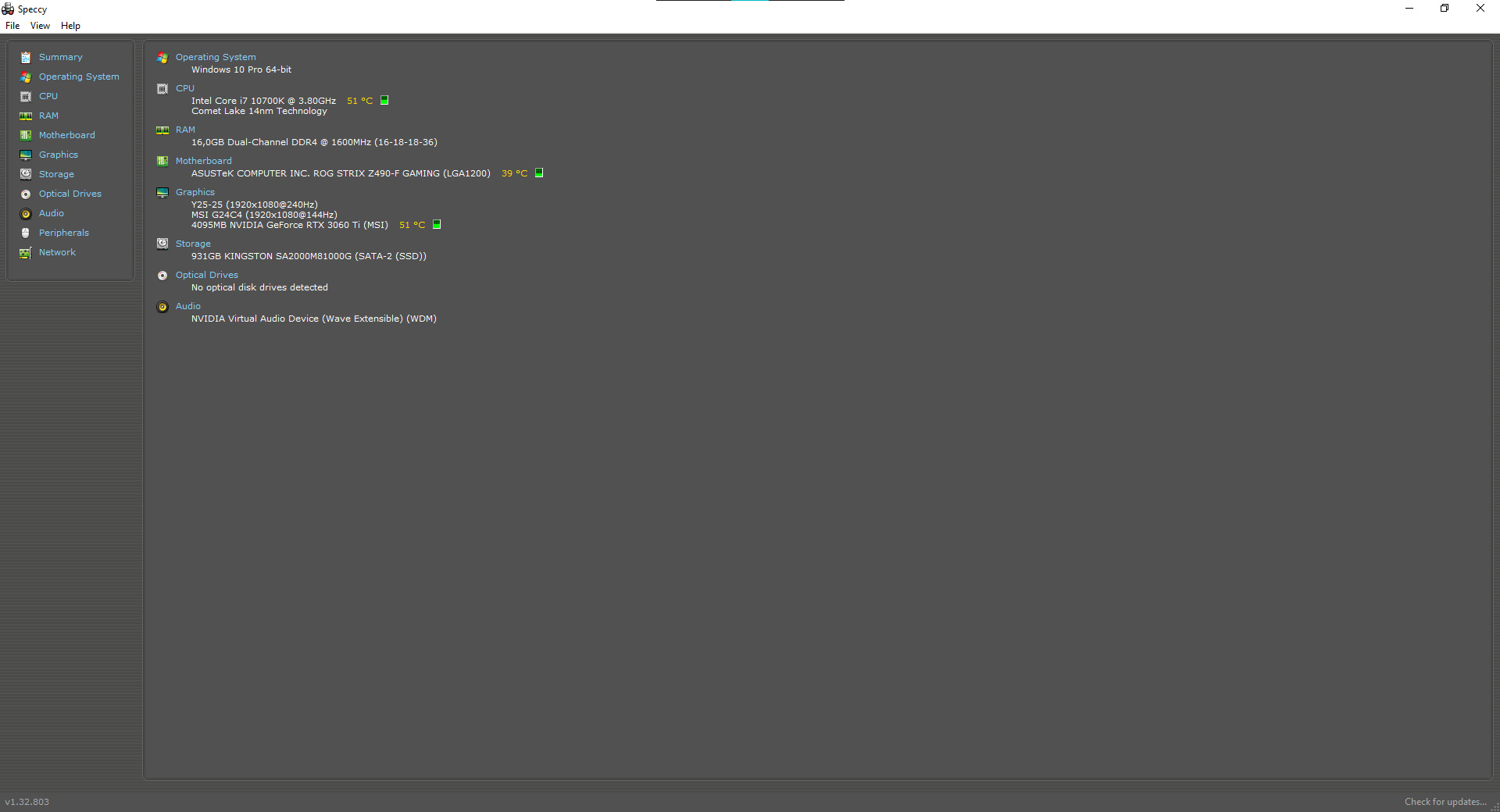
Task: Open the View menu
Action: (40, 26)
